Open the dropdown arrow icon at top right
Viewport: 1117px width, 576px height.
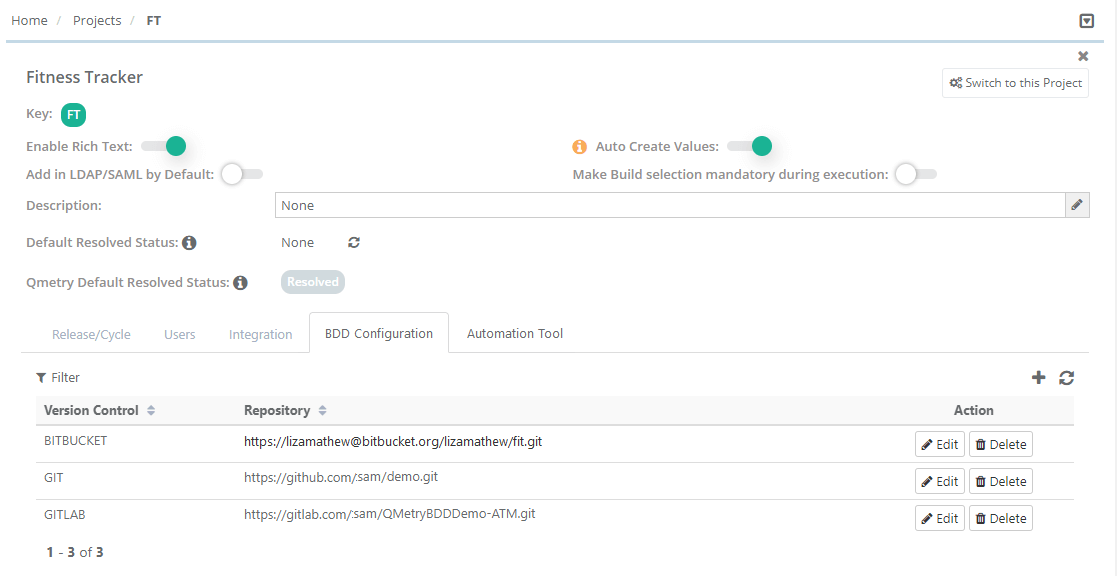[1086, 21]
